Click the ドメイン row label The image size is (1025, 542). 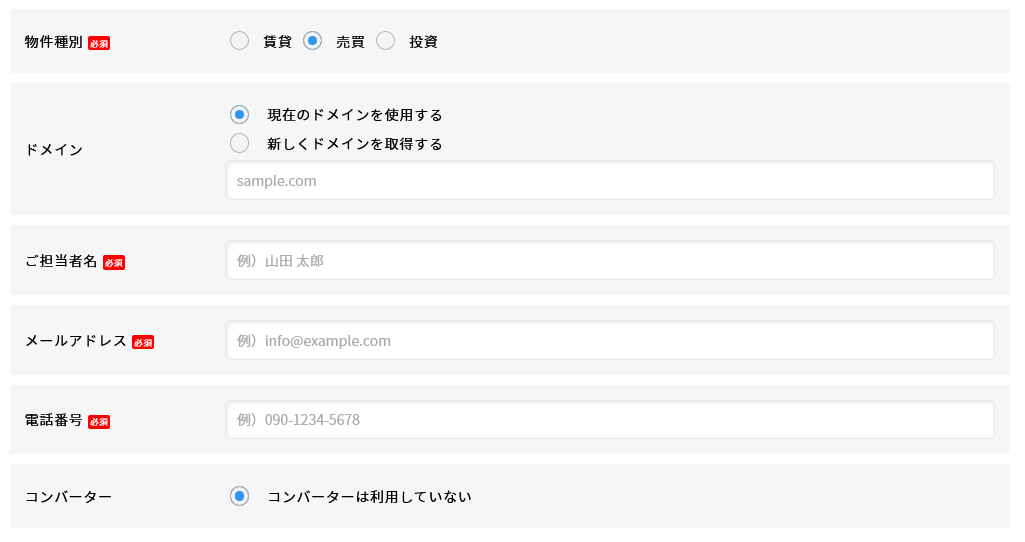point(53,150)
